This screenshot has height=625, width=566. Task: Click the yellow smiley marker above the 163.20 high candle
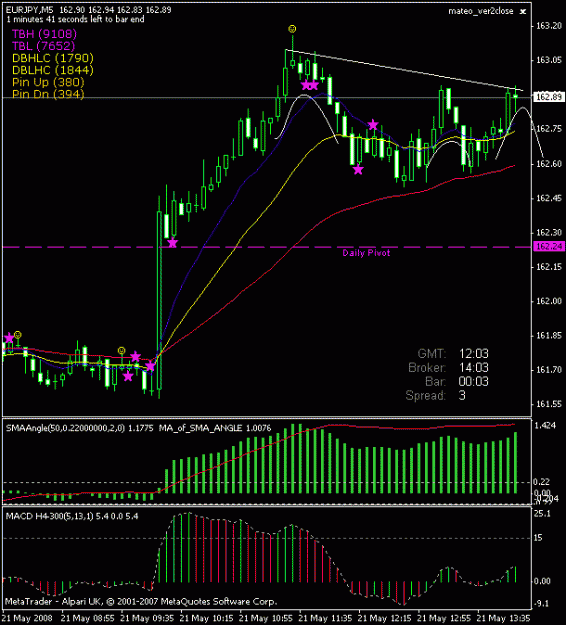click(x=292, y=29)
